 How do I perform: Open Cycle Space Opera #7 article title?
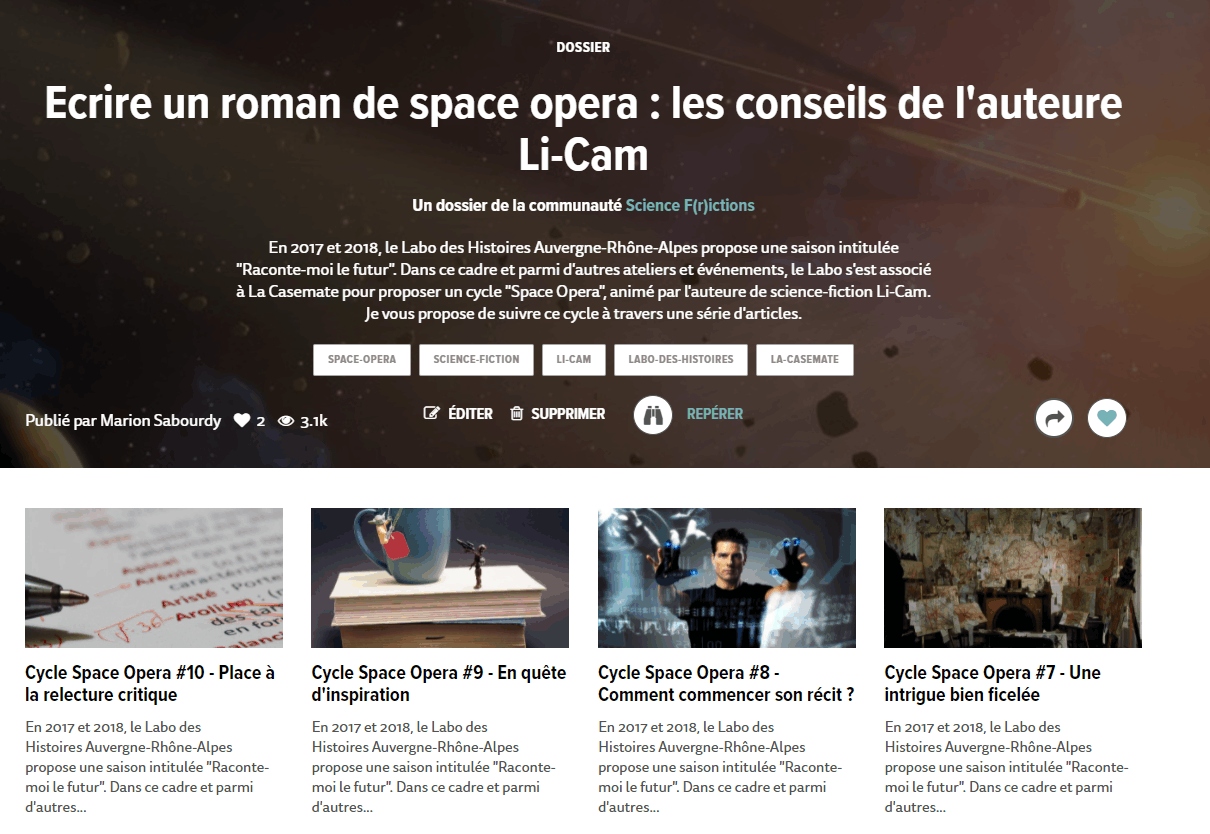pyautogui.click(x=993, y=684)
